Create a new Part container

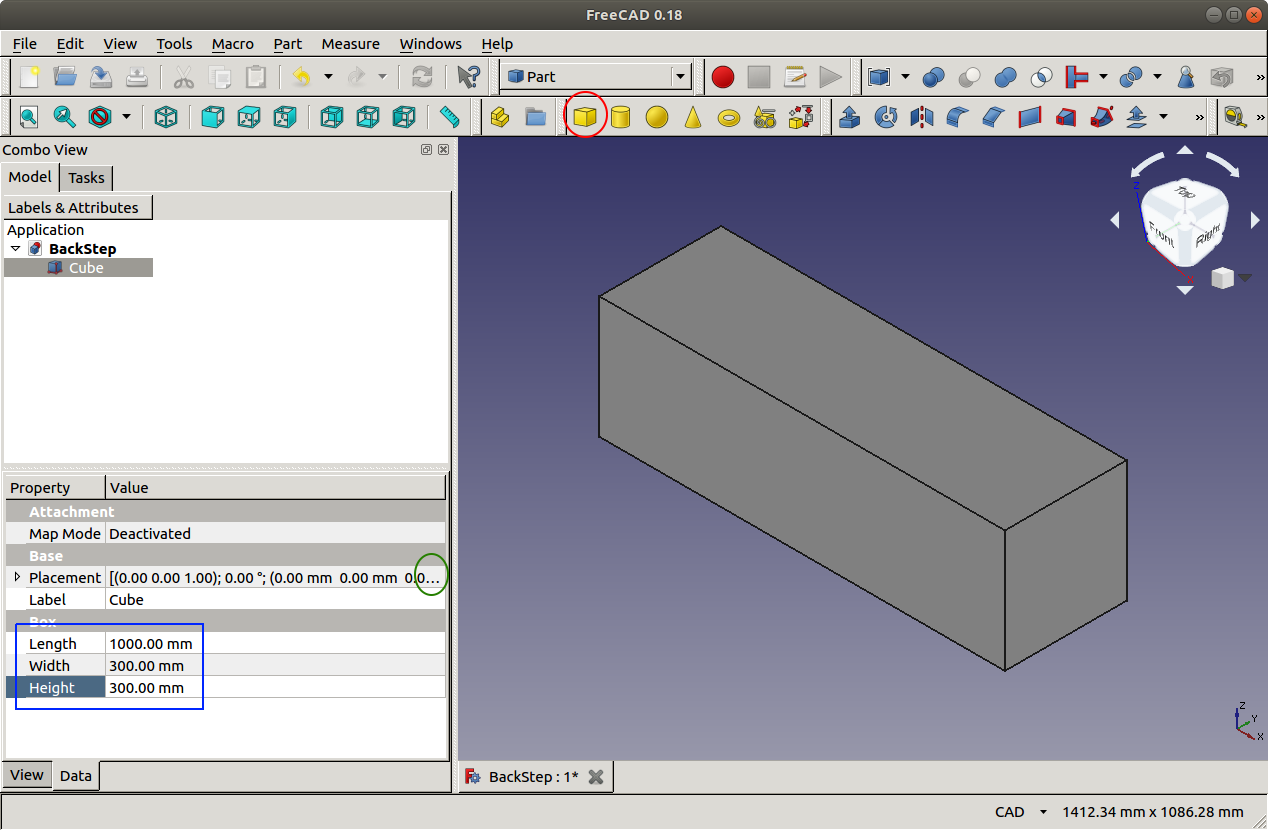[500, 117]
